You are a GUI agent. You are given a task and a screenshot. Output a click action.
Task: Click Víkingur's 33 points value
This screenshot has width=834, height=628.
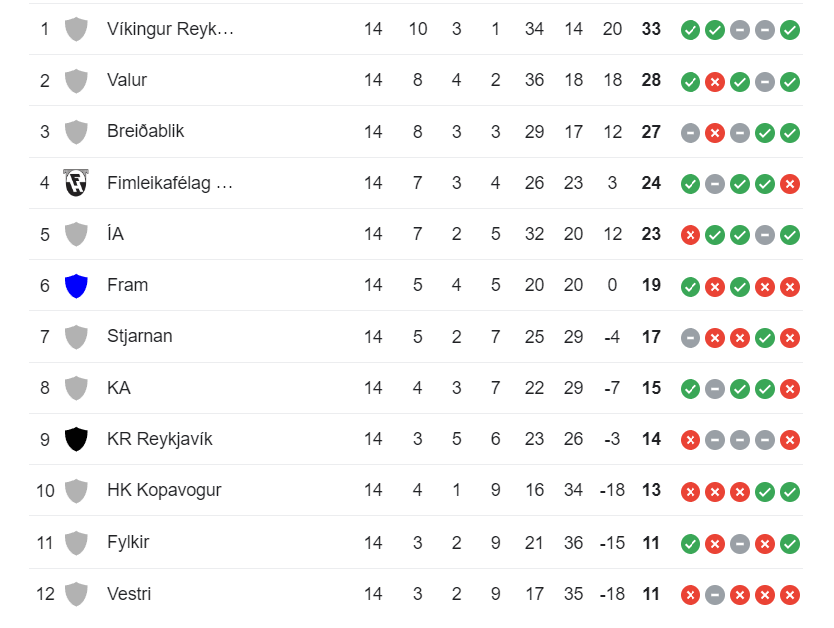coord(651,29)
